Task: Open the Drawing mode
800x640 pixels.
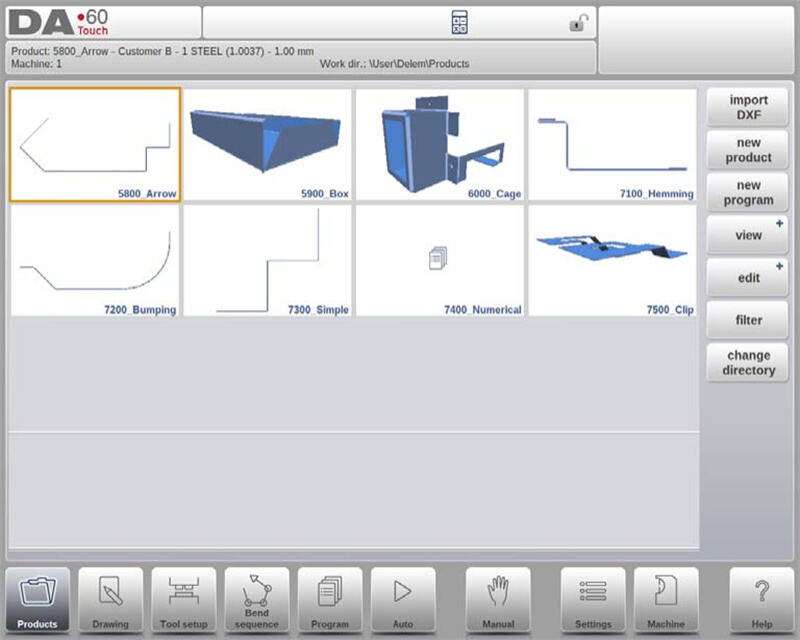Action: click(111, 600)
